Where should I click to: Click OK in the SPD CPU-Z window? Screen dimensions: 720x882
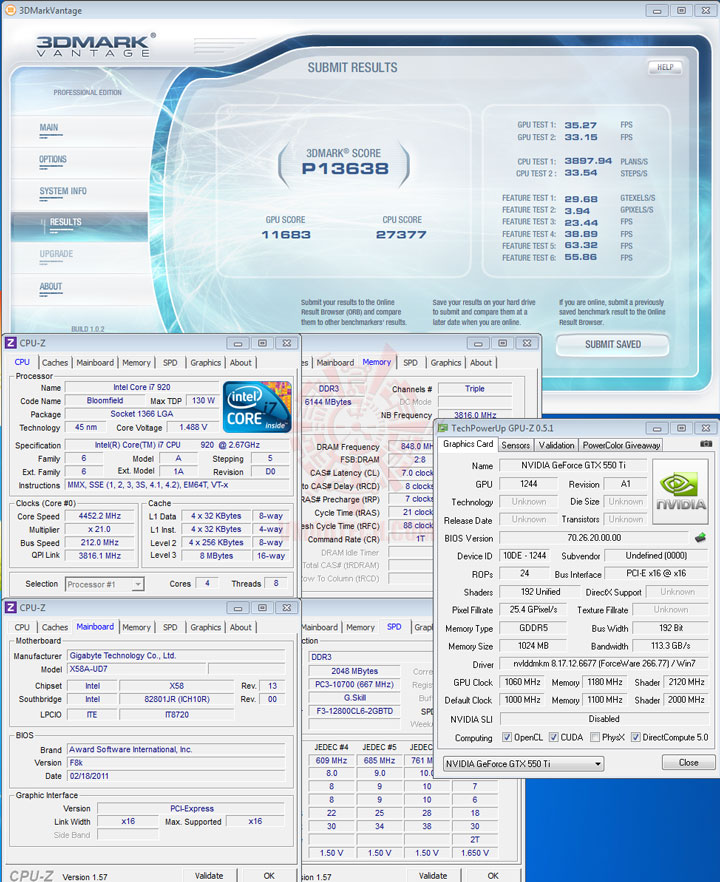(x=493, y=875)
